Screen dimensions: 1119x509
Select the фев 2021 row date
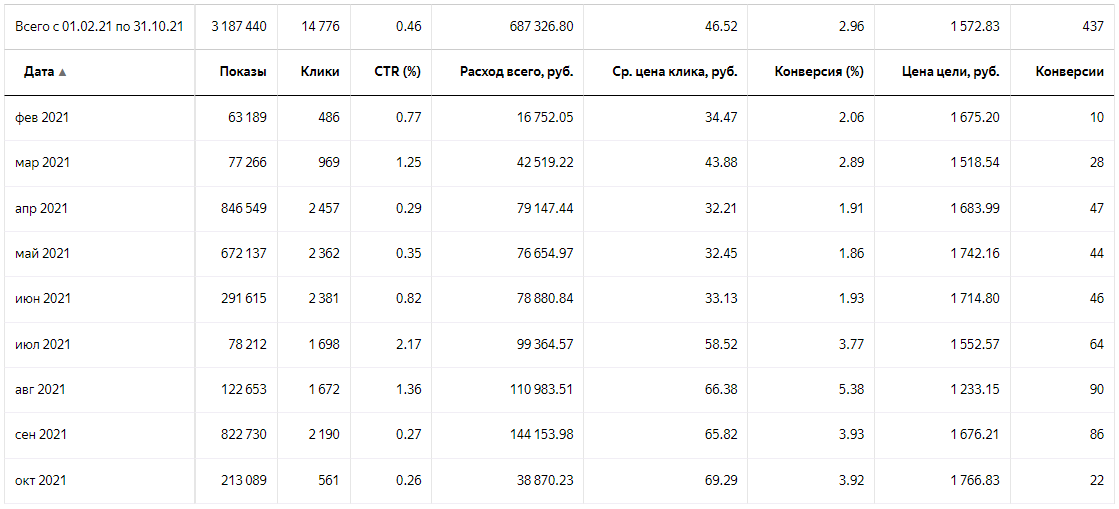(x=42, y=118)
